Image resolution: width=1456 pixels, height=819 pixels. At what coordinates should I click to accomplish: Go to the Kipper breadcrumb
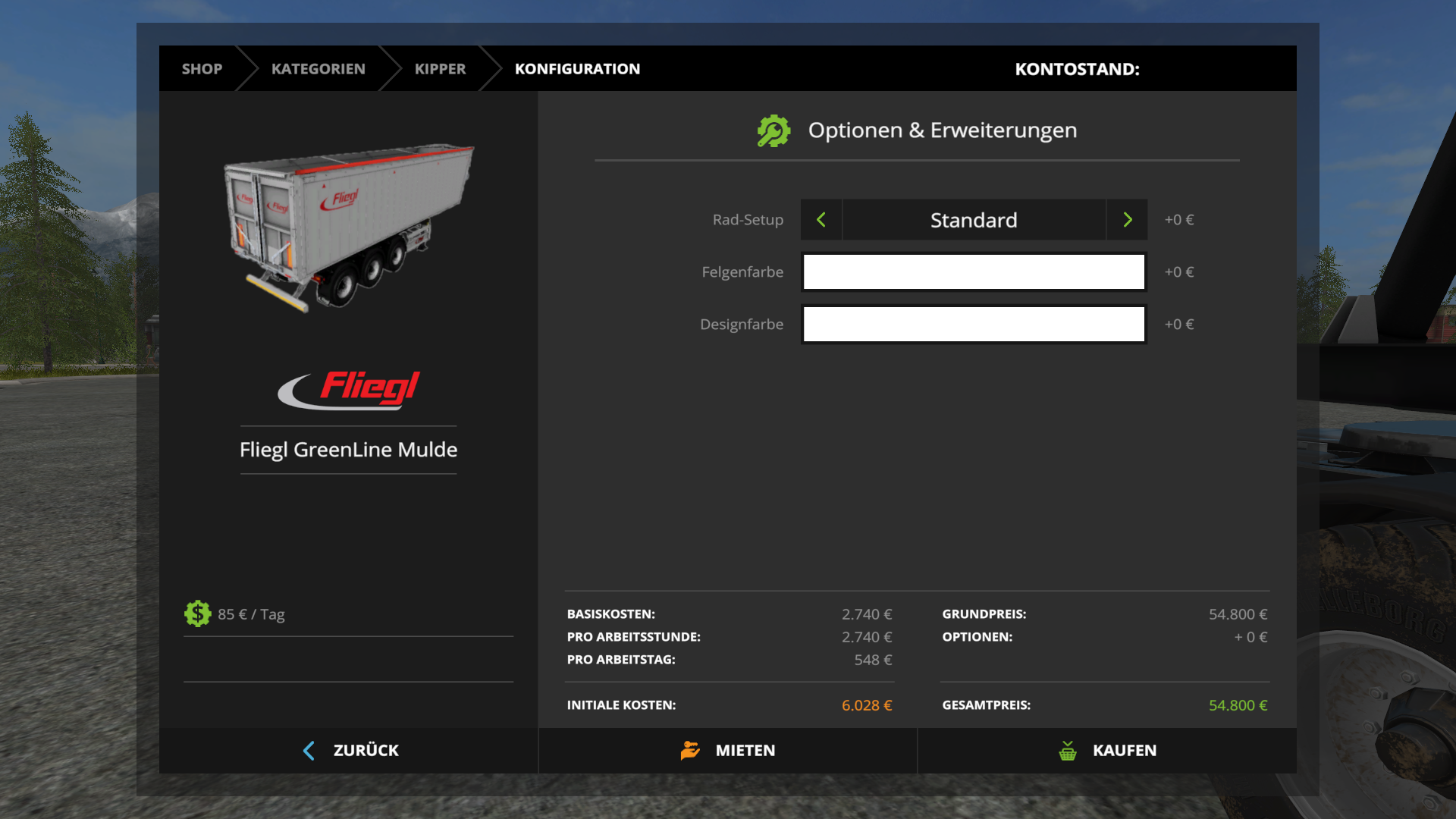click(x=441, y=69)
